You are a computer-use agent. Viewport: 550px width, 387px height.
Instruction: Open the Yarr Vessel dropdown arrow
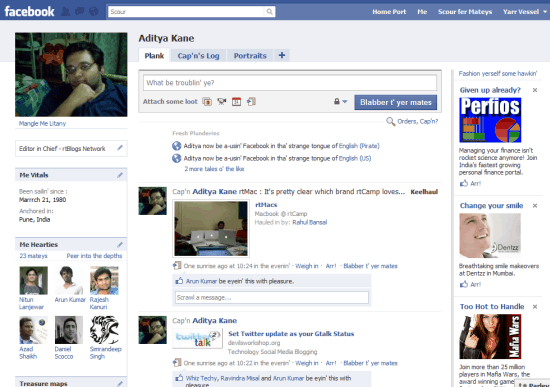pyautogui.click(x=545, y=12)
